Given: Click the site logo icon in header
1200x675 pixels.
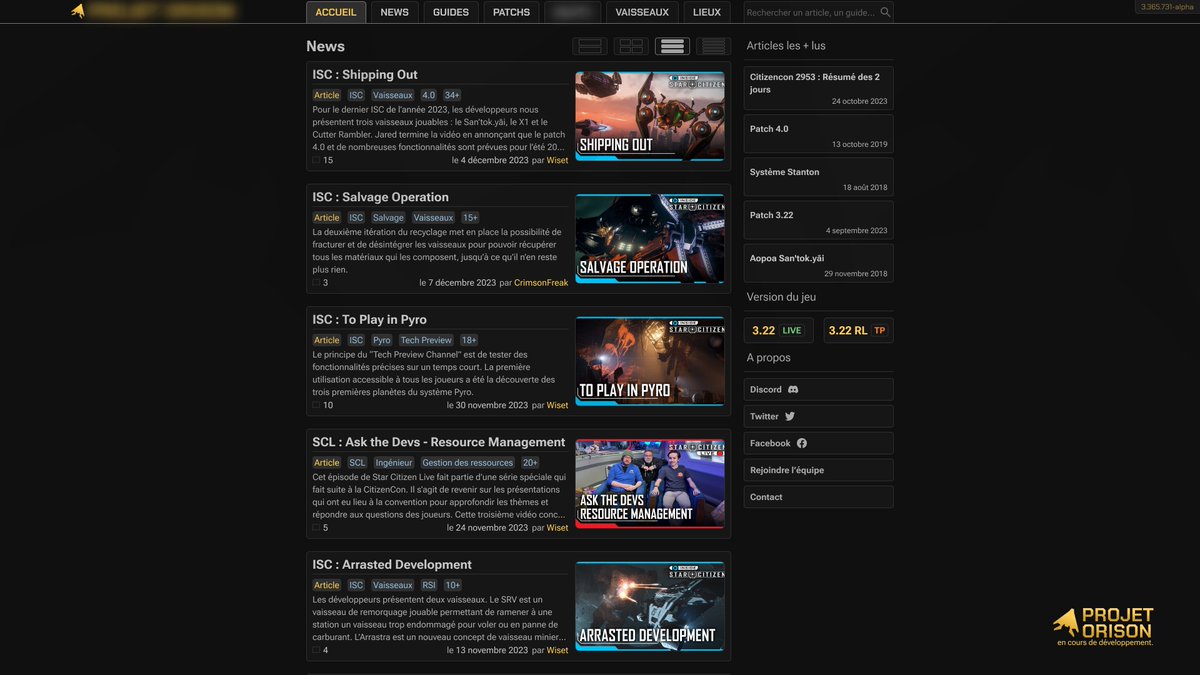Looking at the screenshot, I should coord(78,11).
